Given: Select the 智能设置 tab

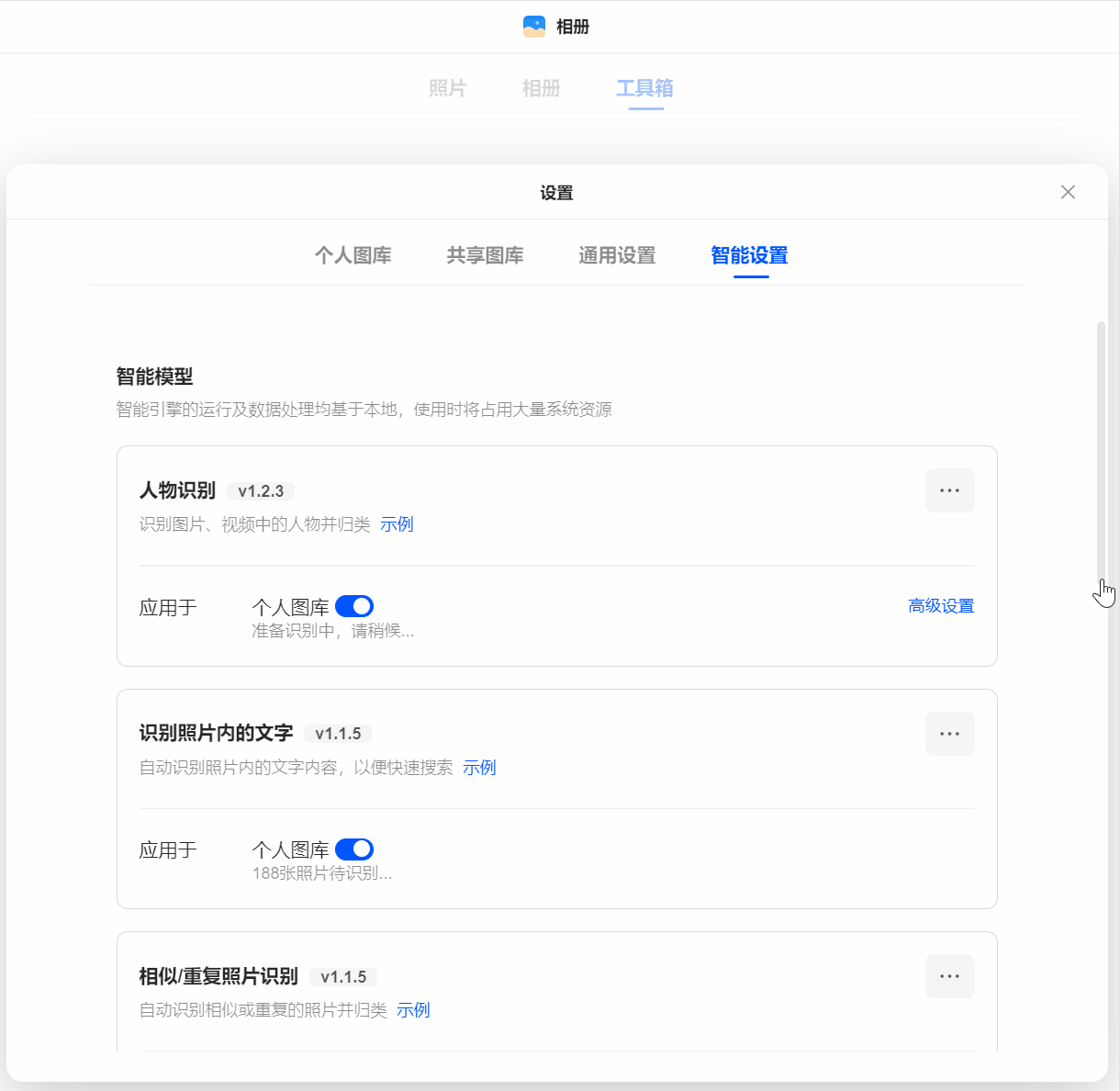Looking at the screenshot, I should click(x=750, y=255).
